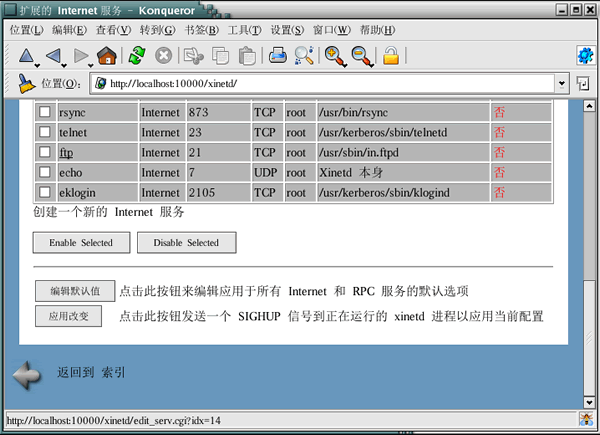Click the Paste clipboard icon
The width and height of the screenshot is (600, 435).
247,56
